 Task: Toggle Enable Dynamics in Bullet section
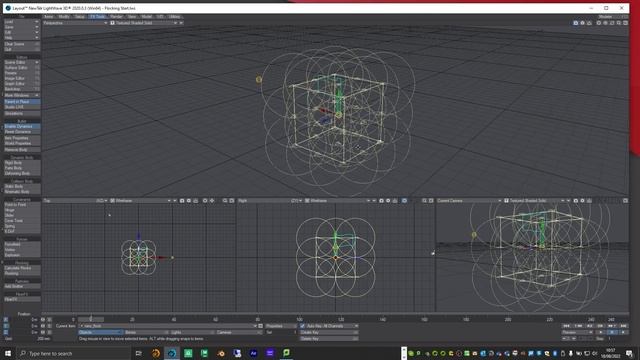coord(22,127)
